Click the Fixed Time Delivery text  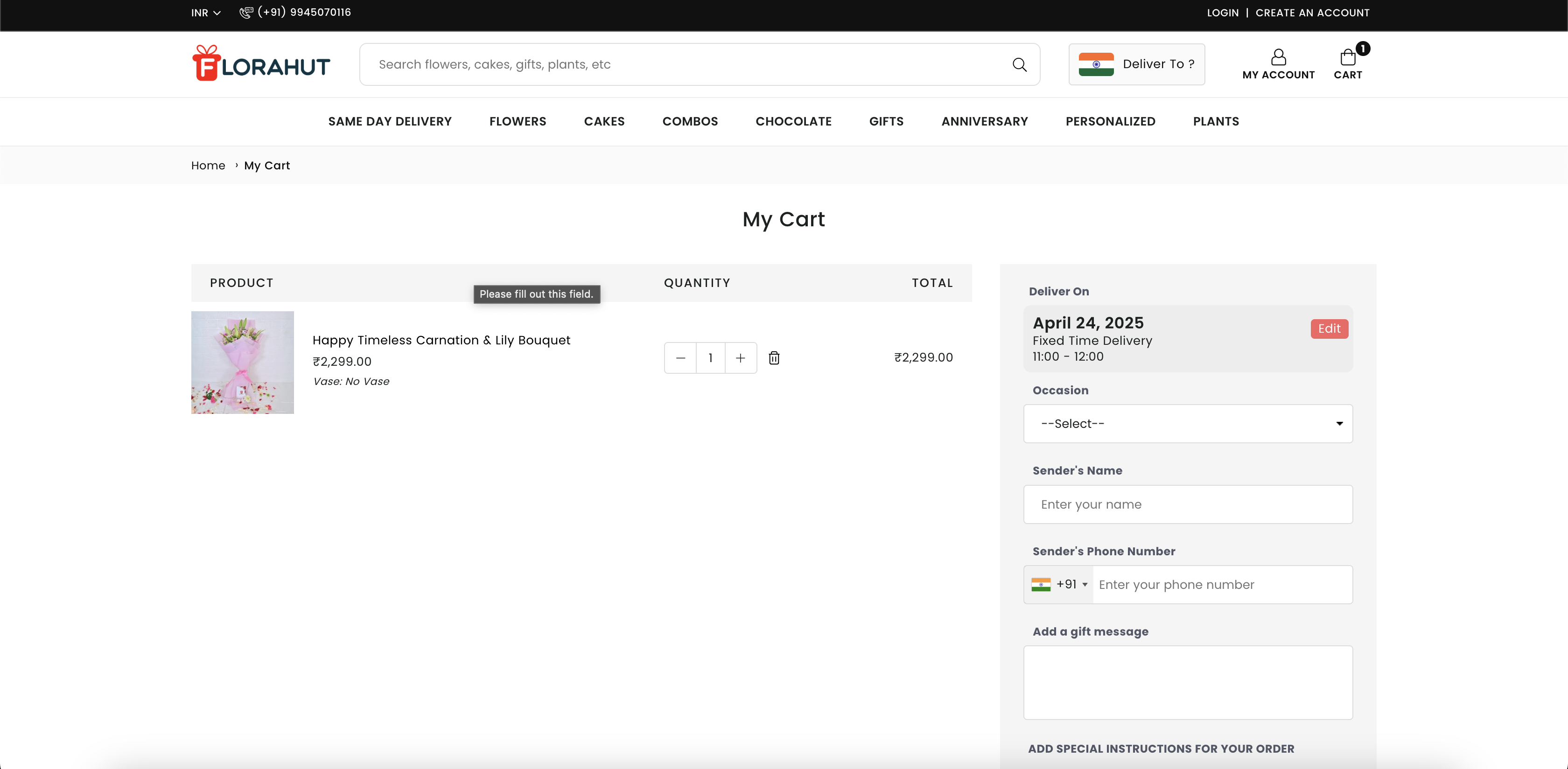(1092, 340)
